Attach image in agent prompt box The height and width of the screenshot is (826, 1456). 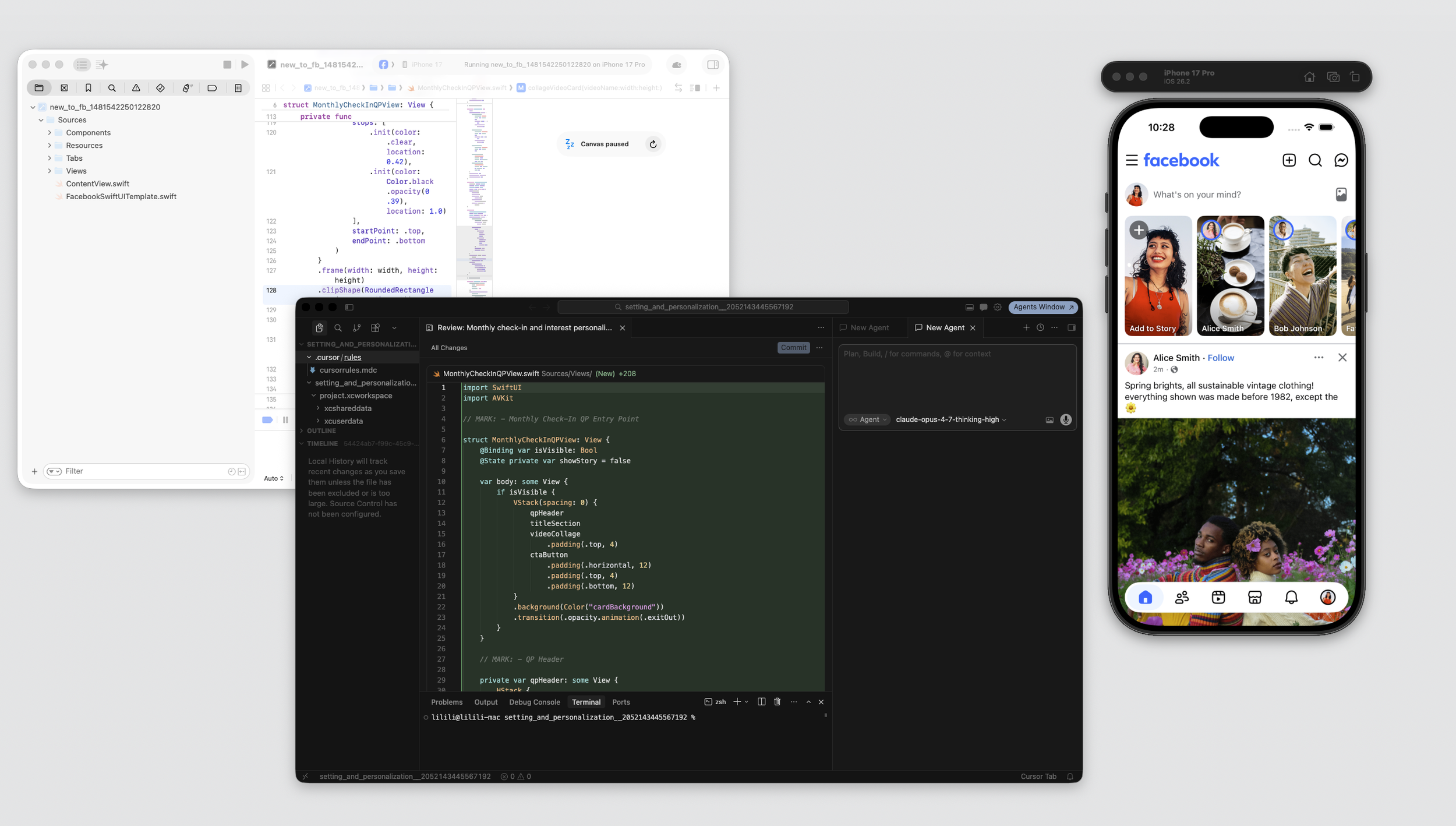pyautogui.click(x=1049, y=420)
